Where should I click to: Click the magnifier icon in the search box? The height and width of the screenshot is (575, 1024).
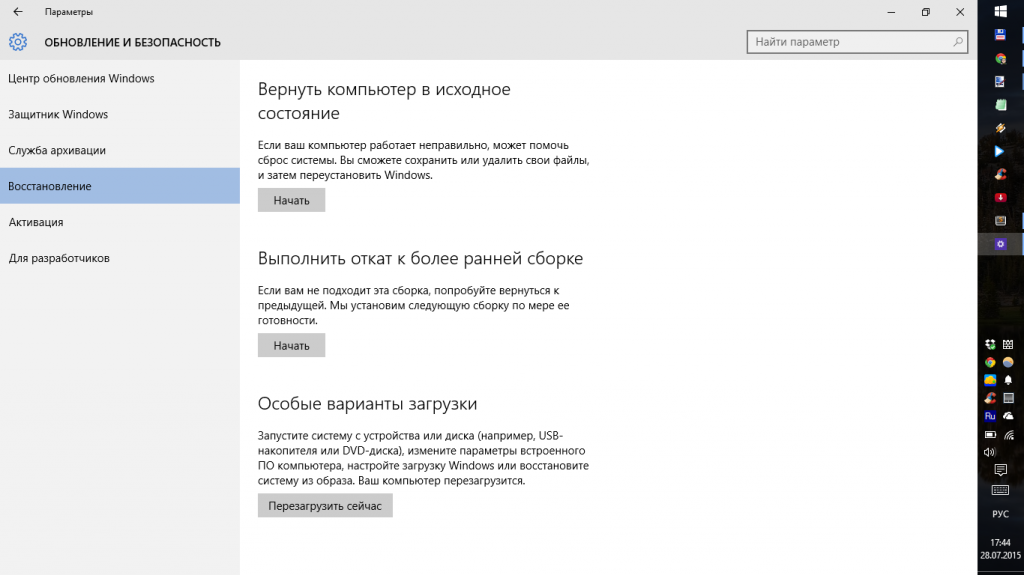(x=957, y=42)
